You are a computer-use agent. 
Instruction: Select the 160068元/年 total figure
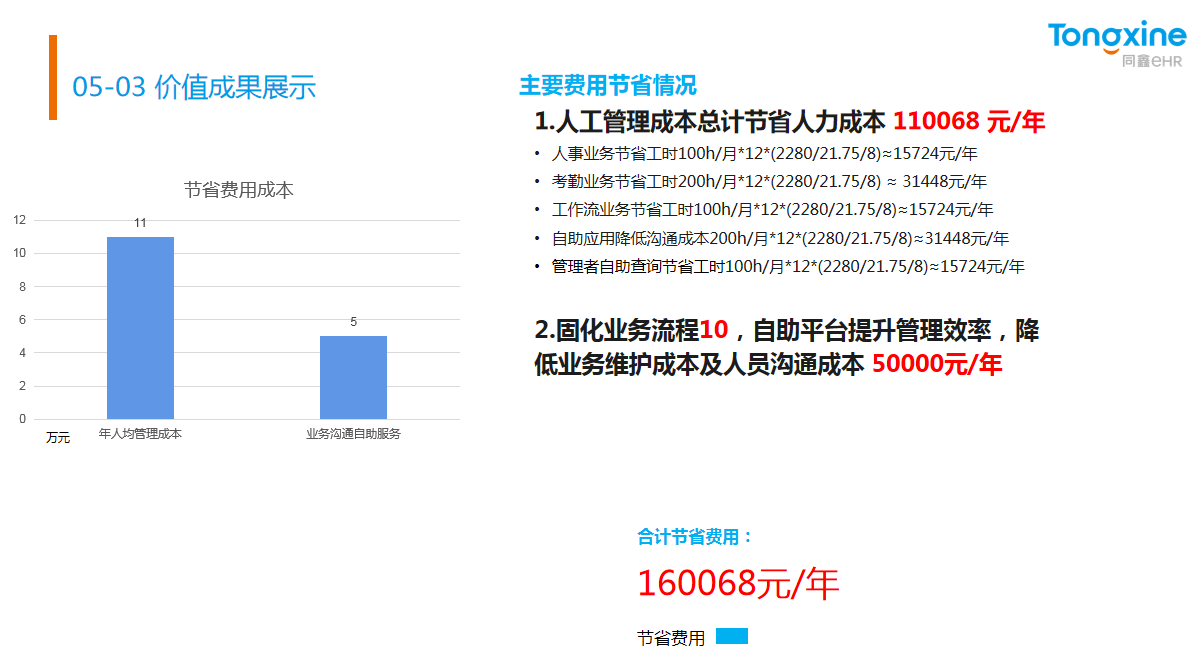pyautogui.click(x=738, y=583)
